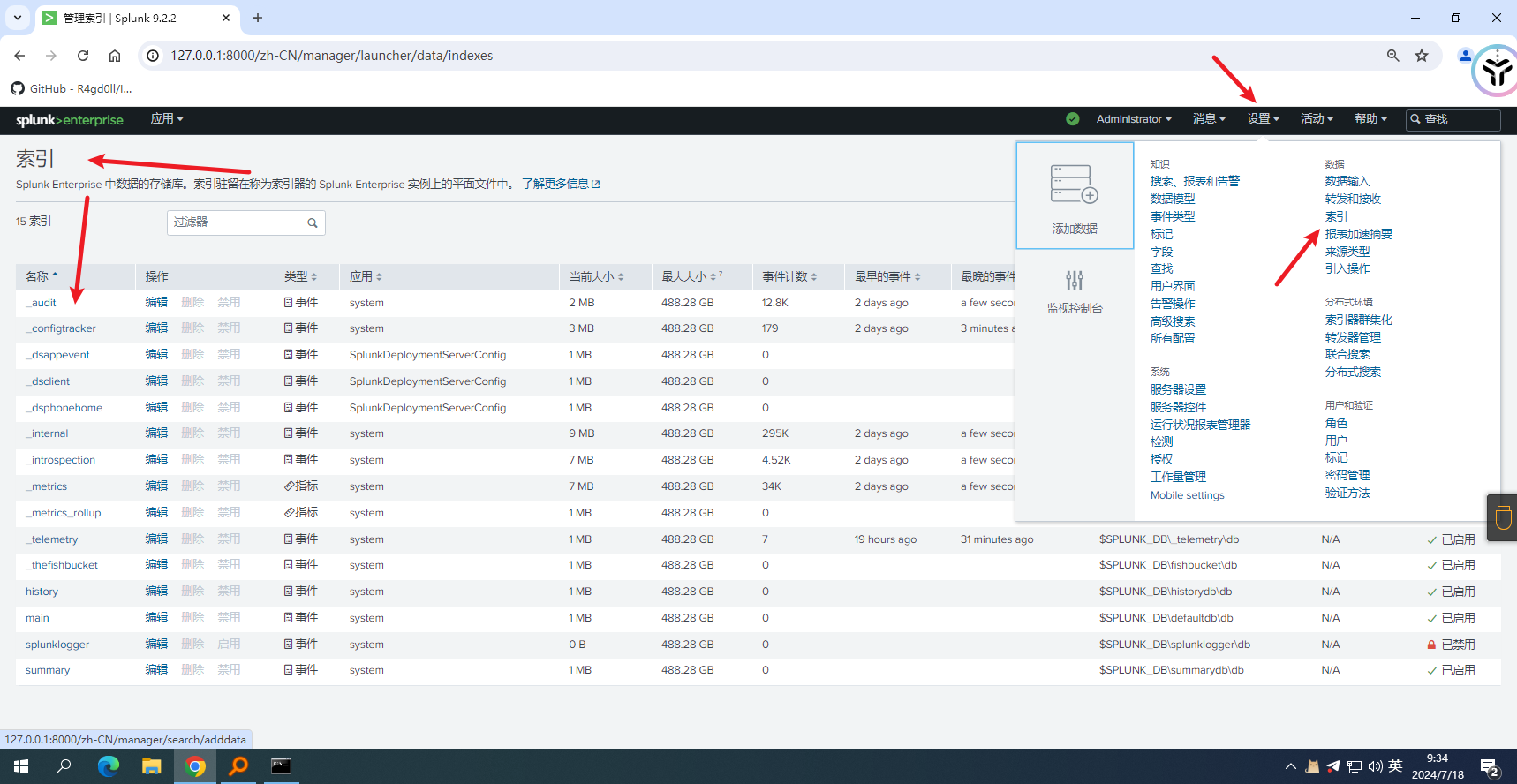Open the Chrome tab search dropdown arrow
The width and height of the screenshot is (1517, 784).
coord(18,18)
